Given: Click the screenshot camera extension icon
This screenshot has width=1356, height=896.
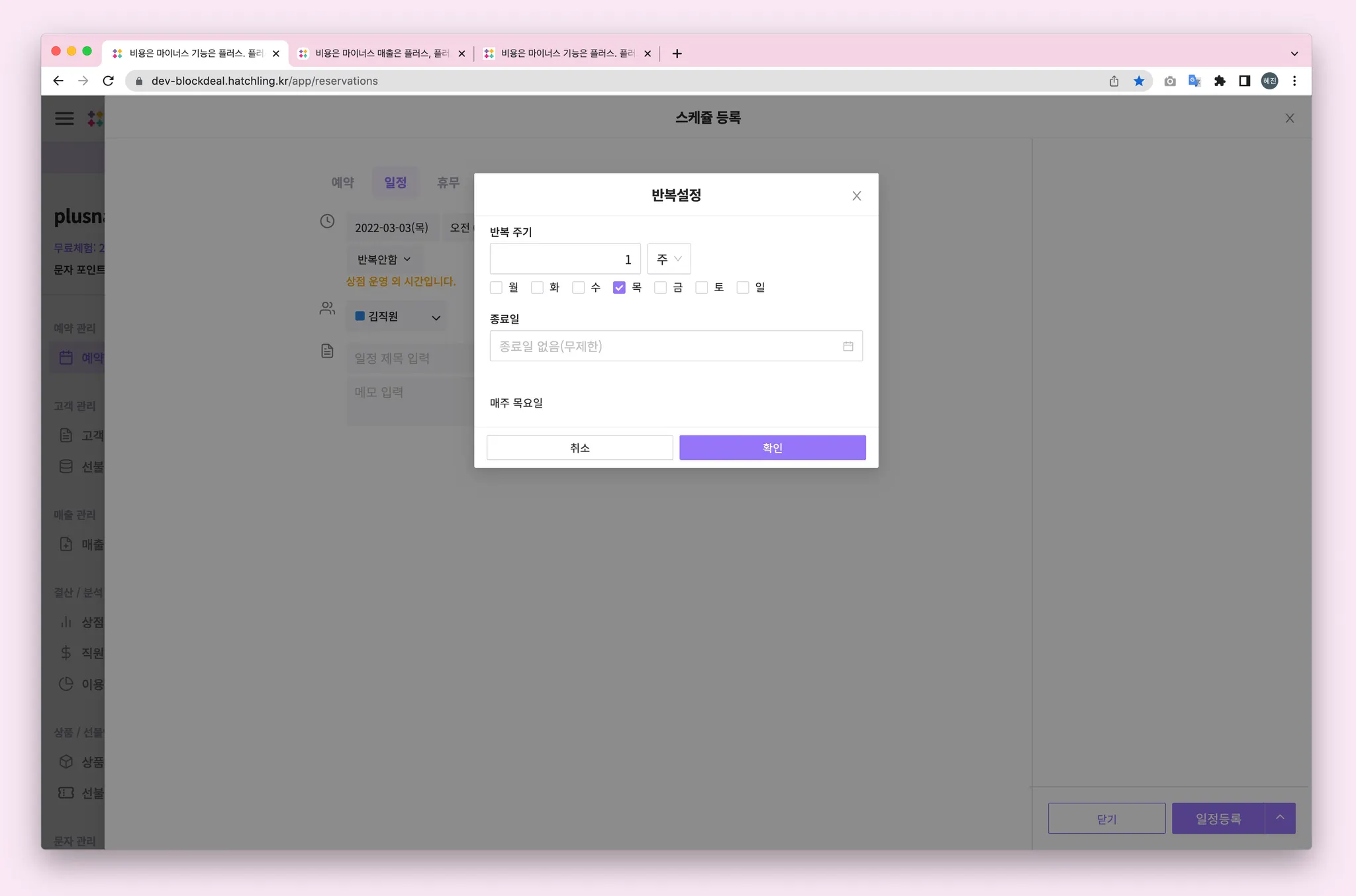Looking at the screenshot, I should point(1170,81).
